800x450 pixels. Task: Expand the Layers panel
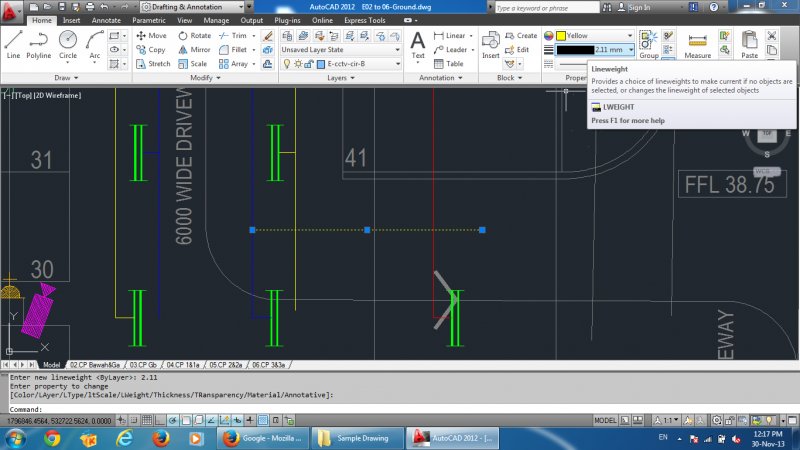tap(341, 78)
